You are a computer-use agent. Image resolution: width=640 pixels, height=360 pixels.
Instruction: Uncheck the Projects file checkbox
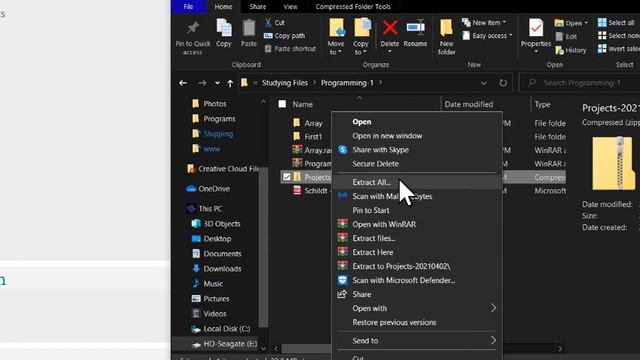(x=287, y=177)
